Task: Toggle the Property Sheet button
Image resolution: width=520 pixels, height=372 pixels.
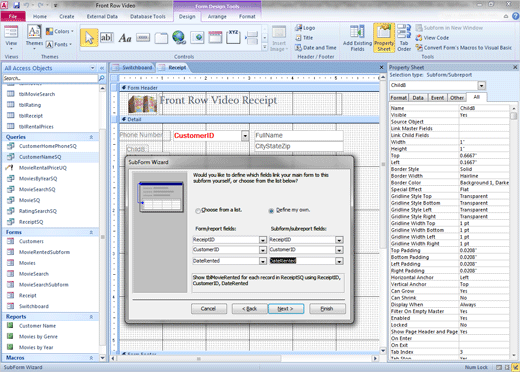Action: tap(384, 38)
